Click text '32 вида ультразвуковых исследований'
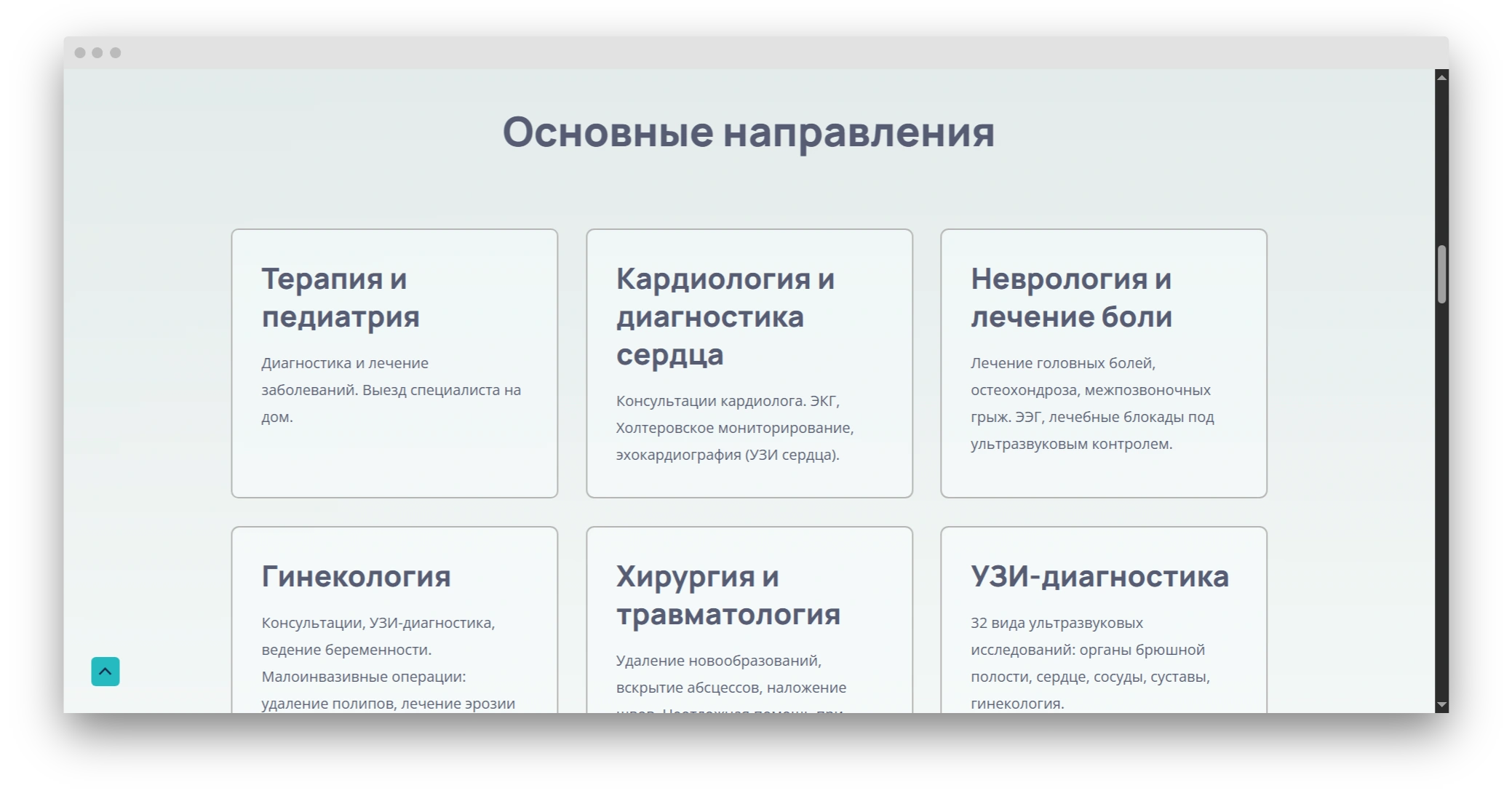This screenshot has height=804, width=1512. coord(1057,636)
